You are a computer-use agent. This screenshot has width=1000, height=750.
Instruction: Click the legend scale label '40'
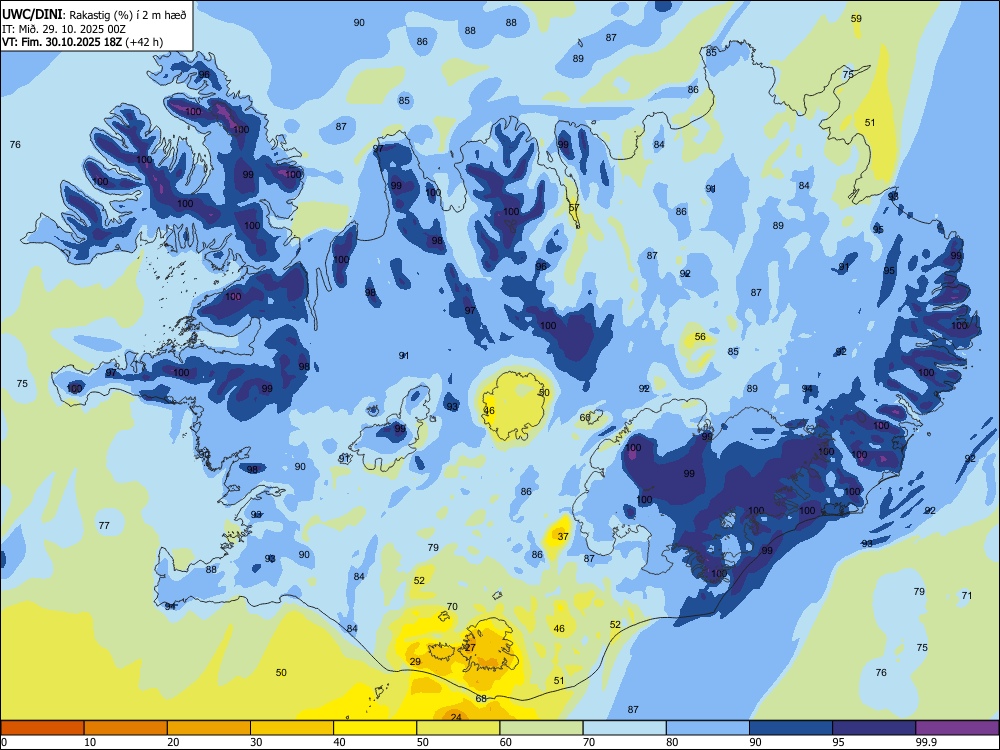[x=339, y=742]
